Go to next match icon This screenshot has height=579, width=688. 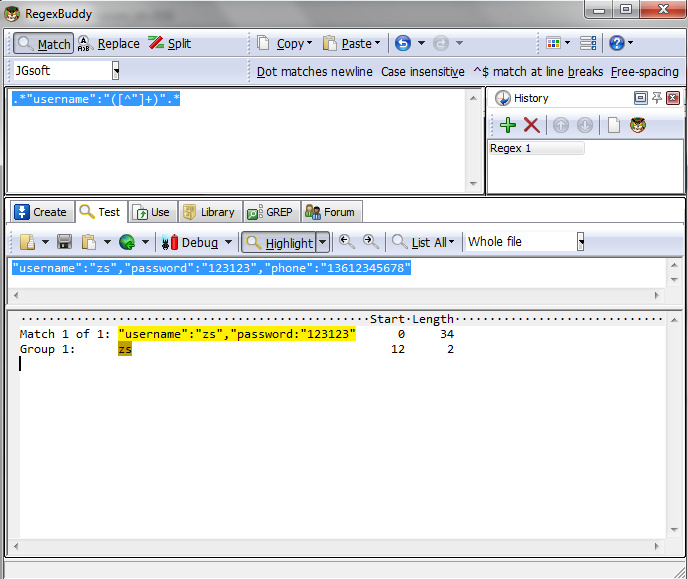pyautogui.click(x=371, y=242)
